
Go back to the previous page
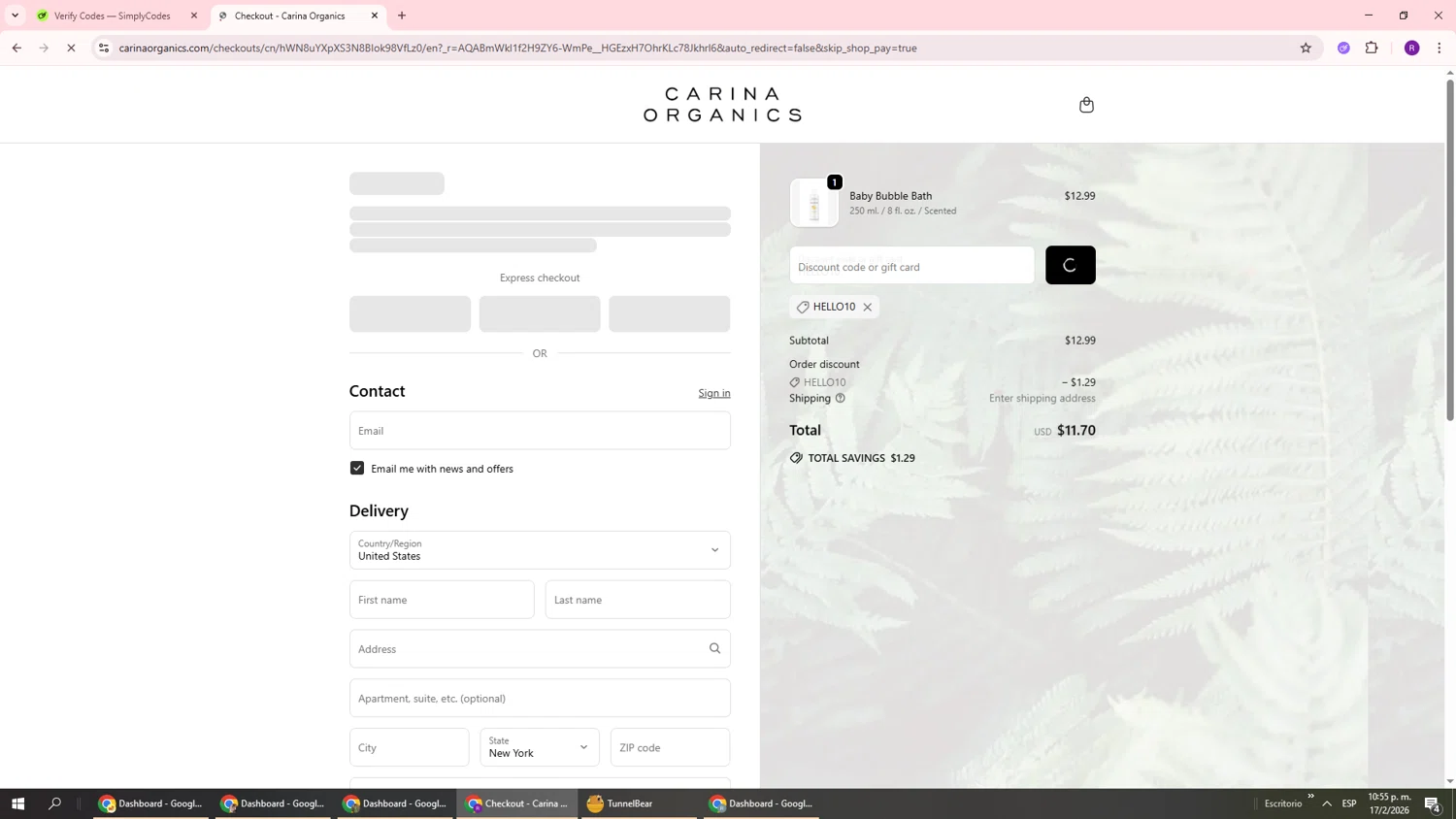[x=17, y=48]
